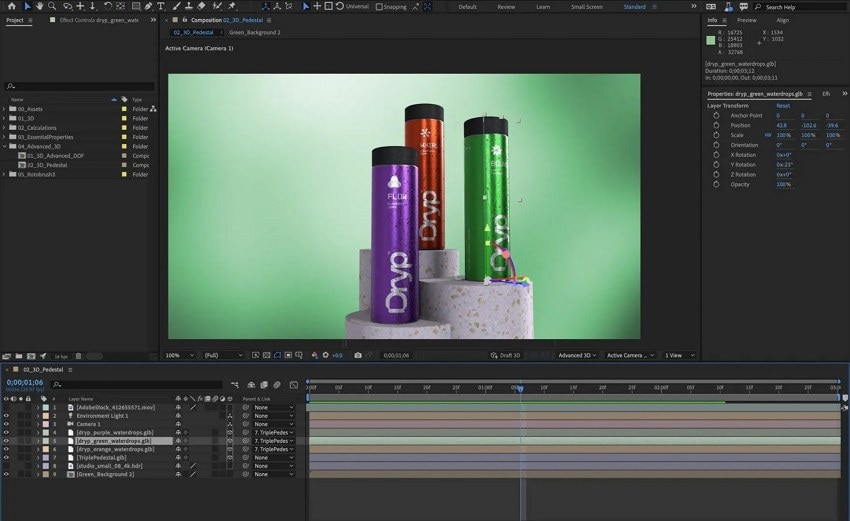Image resolution: width=850 pixels, height=521 pixels.
Task: Open the (Full) resolution dropdown
Action: click(223, 355)
